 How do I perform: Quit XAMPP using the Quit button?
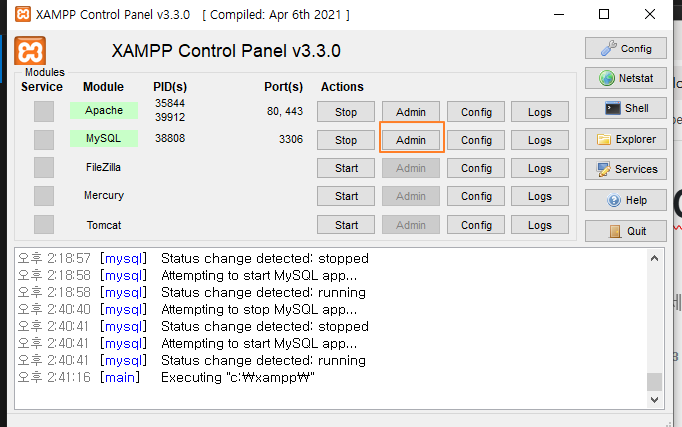click(625, 231)
